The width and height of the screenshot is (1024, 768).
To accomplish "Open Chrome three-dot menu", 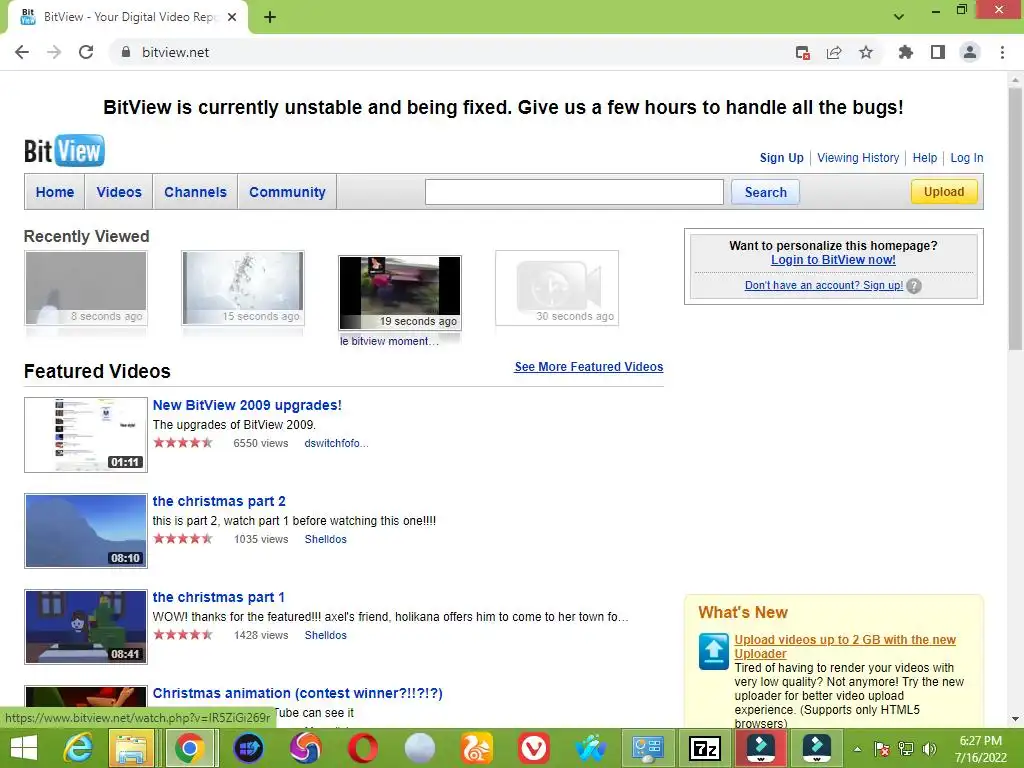I will click(x=1002, y=52).
